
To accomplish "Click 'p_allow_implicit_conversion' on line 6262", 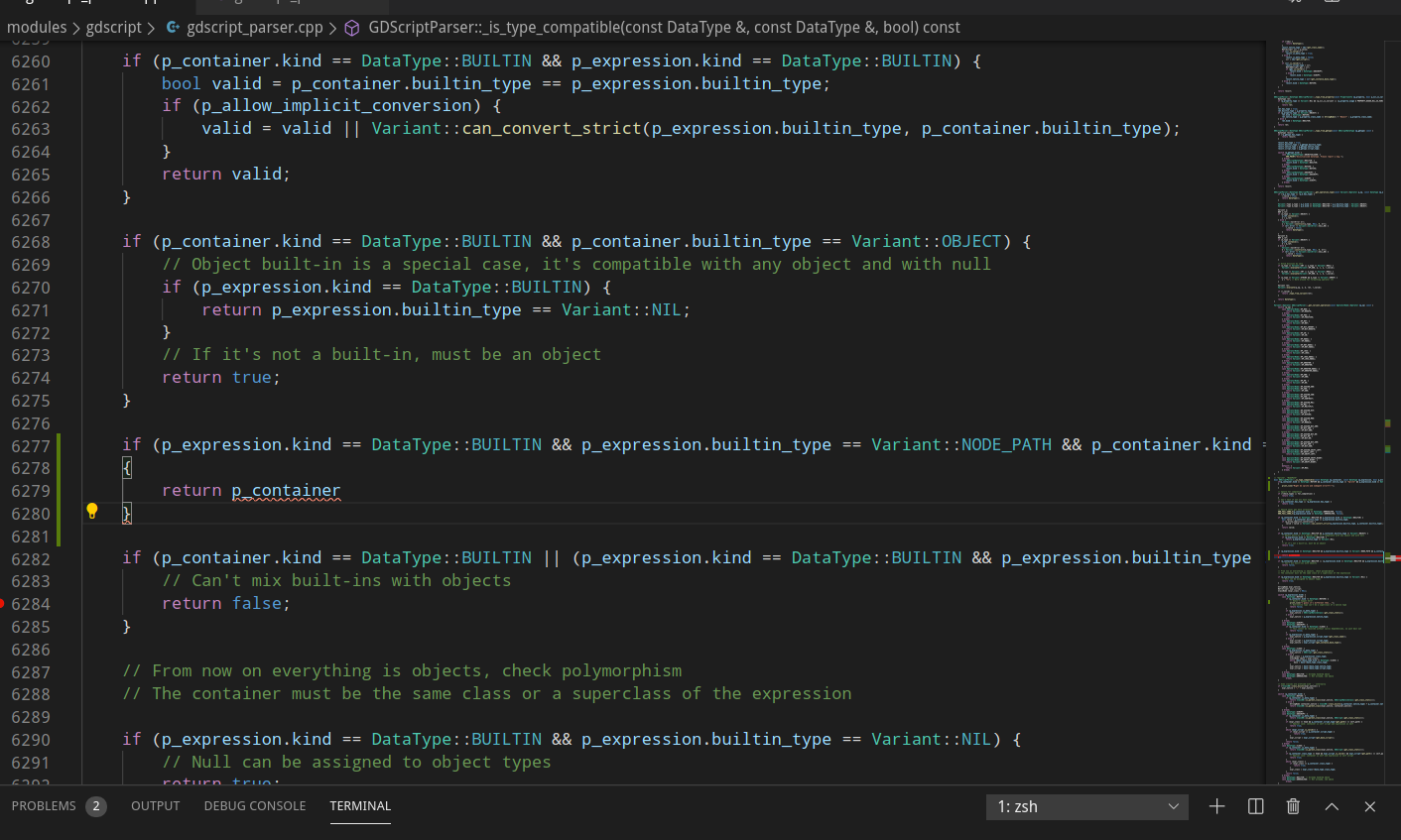I will tap(336, 105).
